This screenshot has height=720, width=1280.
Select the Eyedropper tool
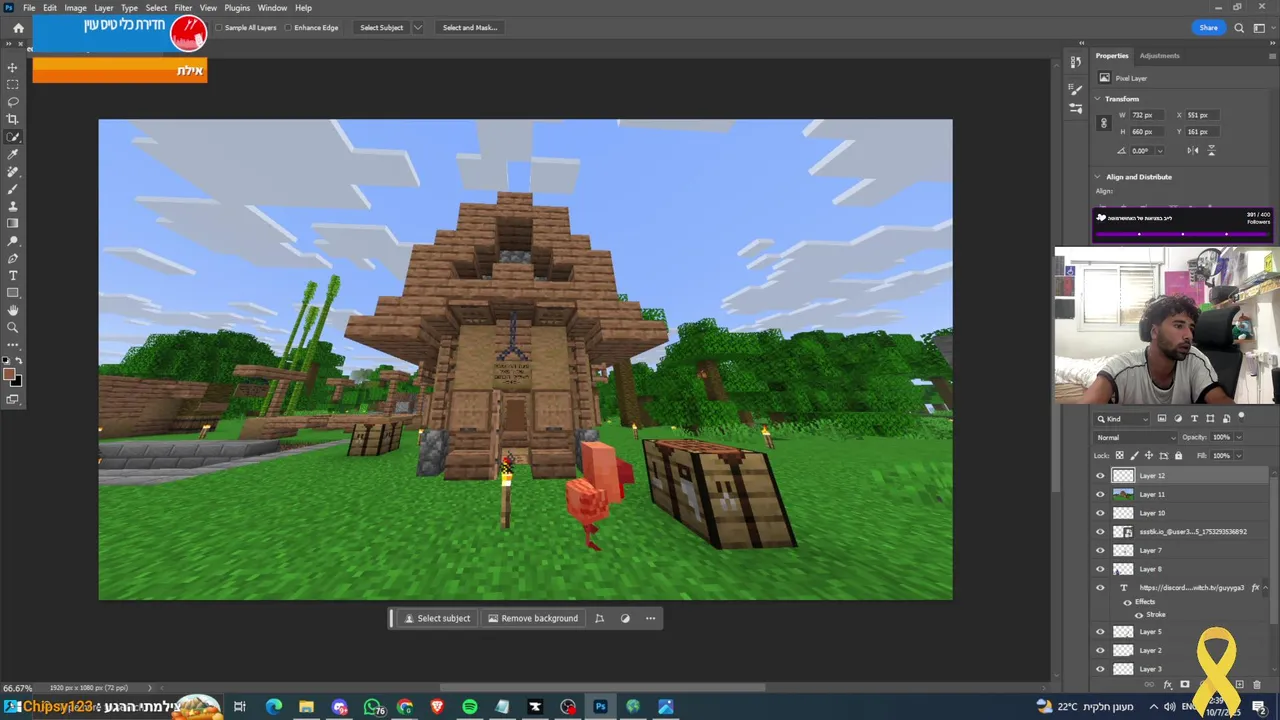(x=13, y=154)
